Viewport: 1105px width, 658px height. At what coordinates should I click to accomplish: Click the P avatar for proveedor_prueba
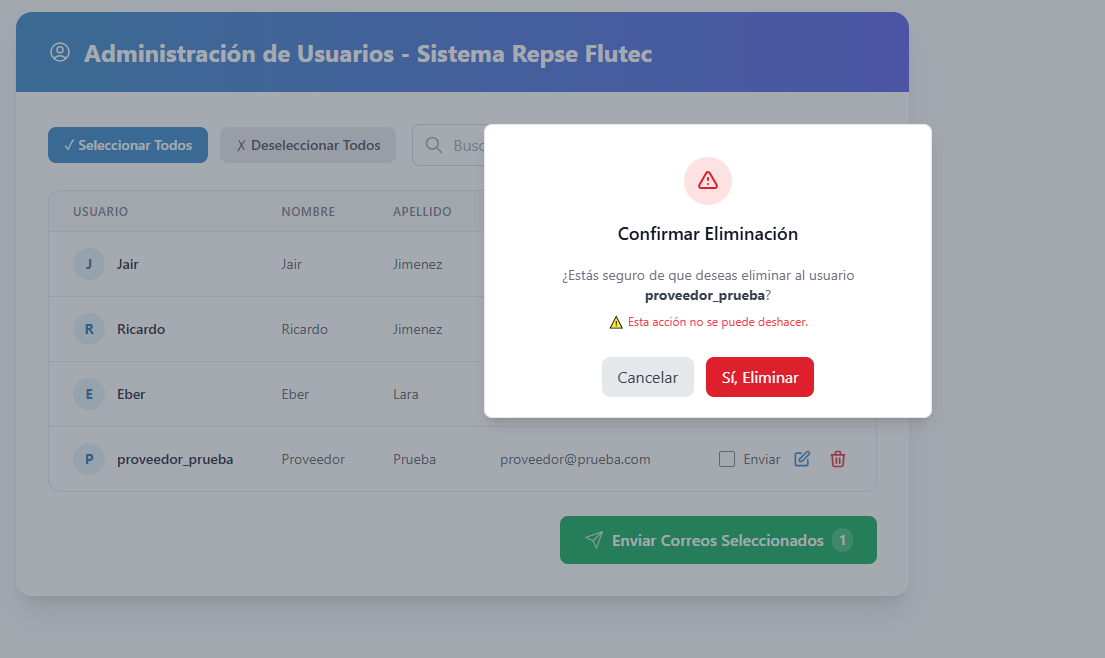tap(89, 459)
